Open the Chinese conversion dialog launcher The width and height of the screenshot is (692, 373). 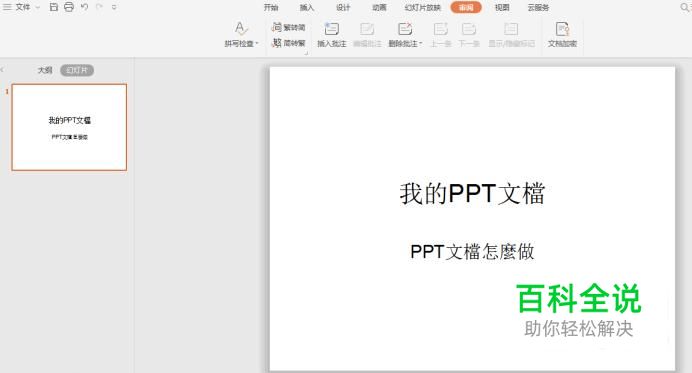coord(306,53)
